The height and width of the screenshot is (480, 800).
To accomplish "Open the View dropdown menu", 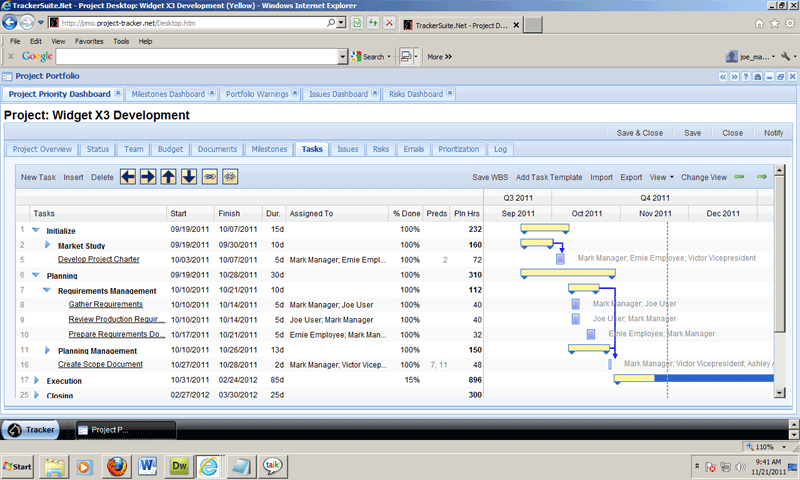I will coord(661,177).
